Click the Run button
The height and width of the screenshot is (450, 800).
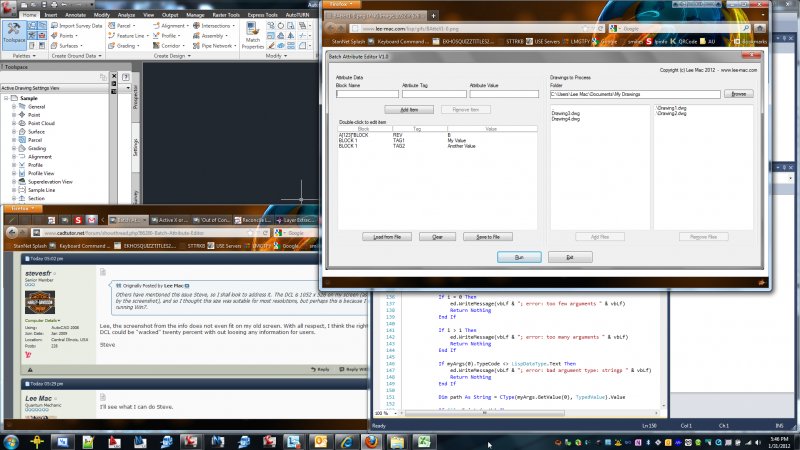coord(518,257)
